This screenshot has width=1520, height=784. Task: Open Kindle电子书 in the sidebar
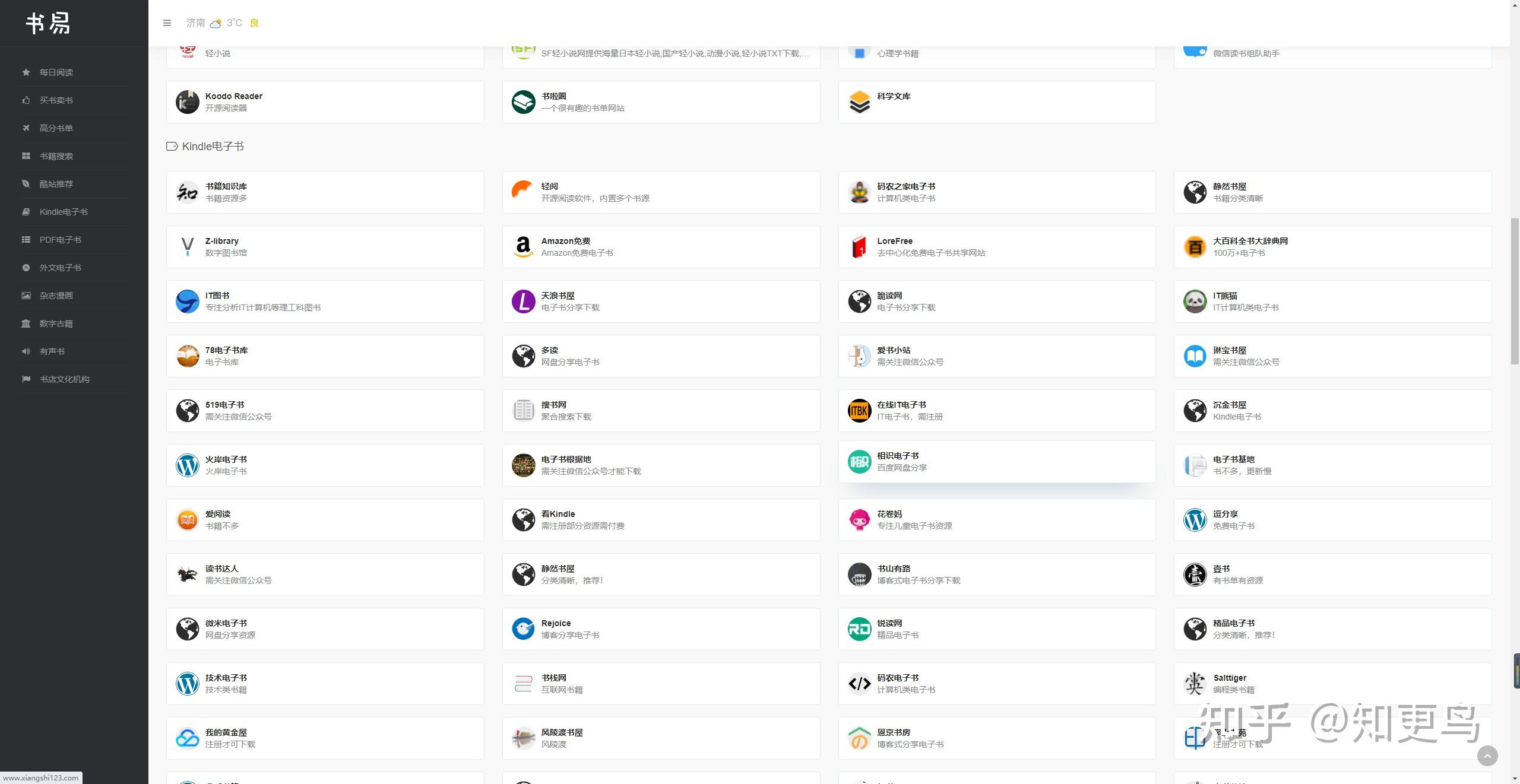click(63, 212)
